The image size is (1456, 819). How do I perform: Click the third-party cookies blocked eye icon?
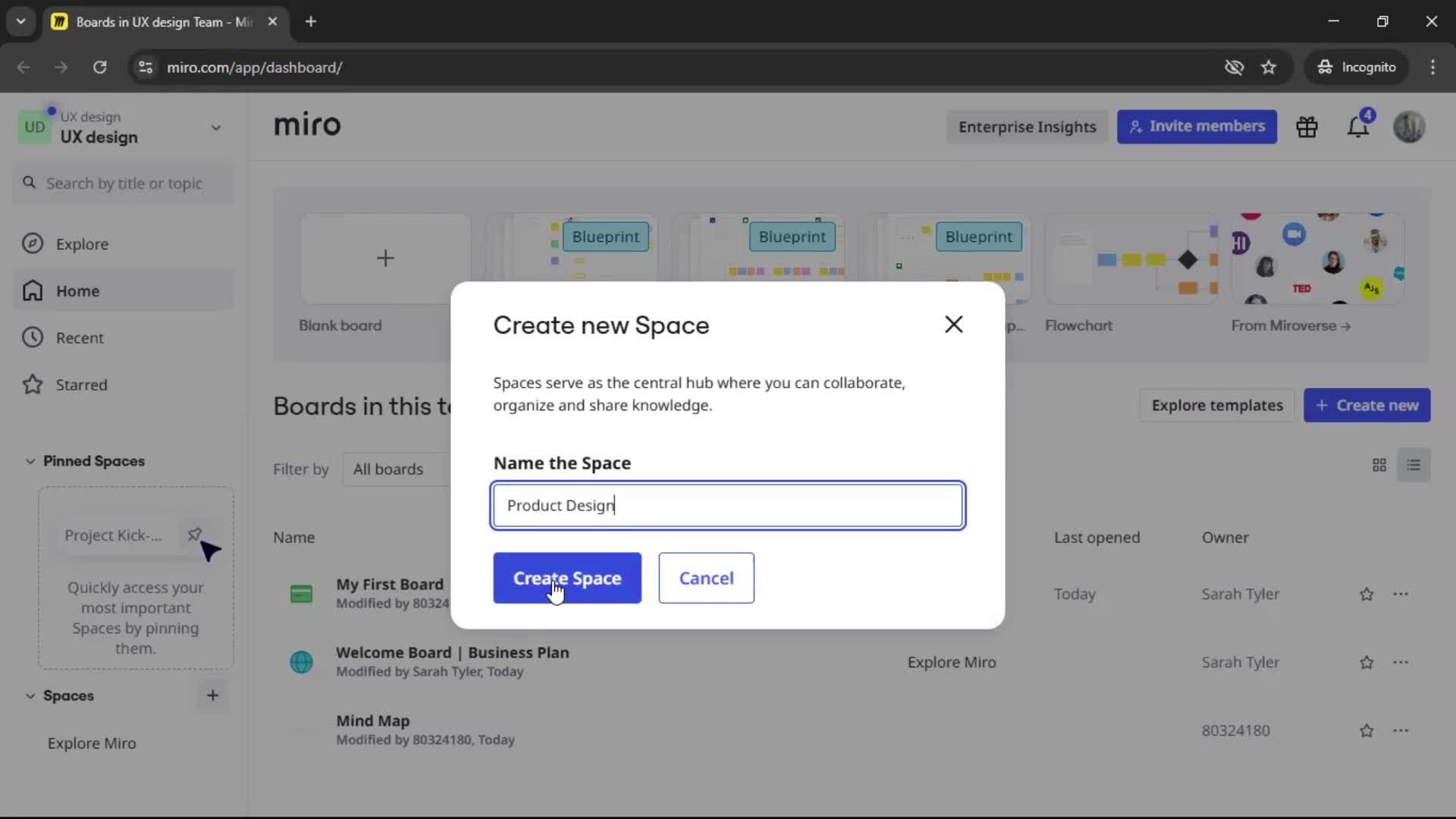click(x=1234, y=67)
